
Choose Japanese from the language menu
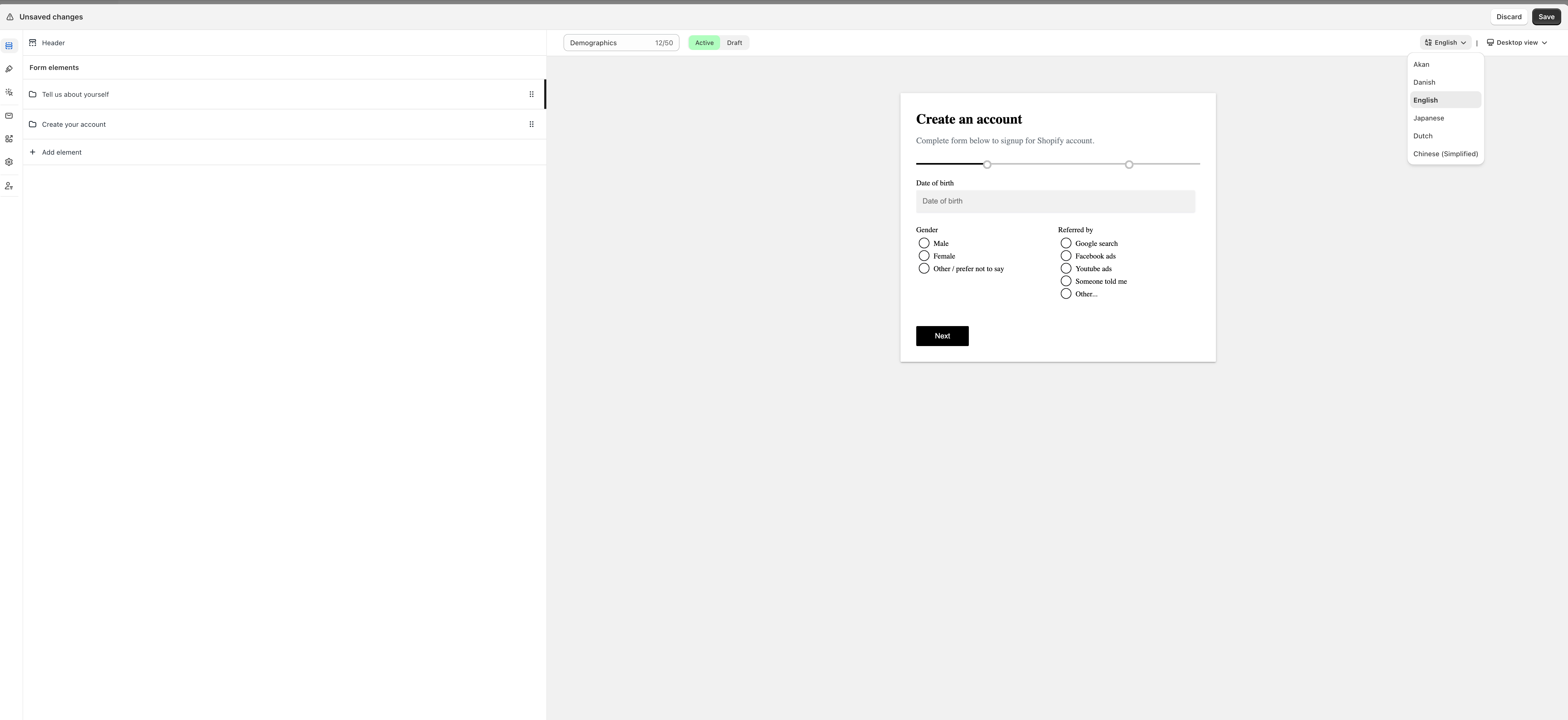click(x=1428, y=118)
